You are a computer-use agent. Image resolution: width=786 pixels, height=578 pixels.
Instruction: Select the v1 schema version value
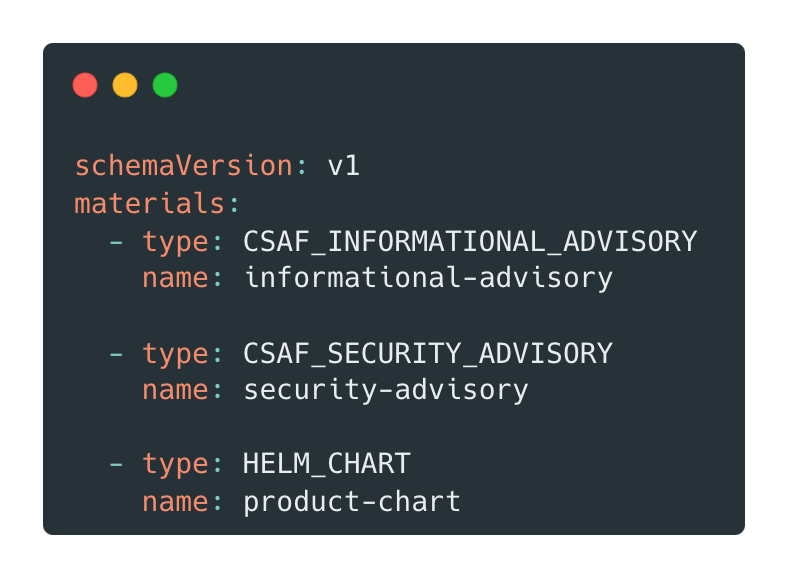click(x=344, y=166)
